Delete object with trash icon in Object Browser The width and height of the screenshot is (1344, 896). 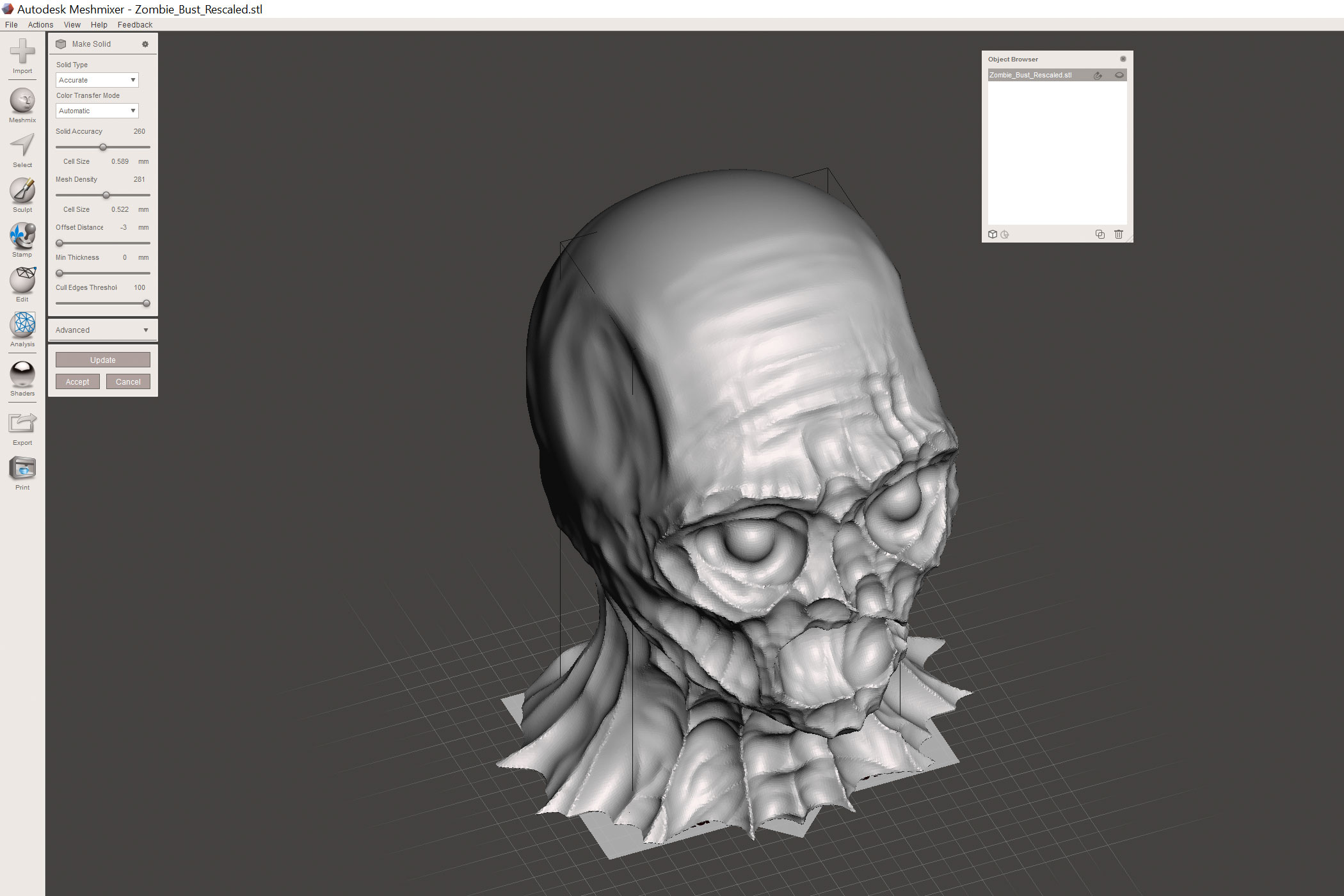point(1118,234)
